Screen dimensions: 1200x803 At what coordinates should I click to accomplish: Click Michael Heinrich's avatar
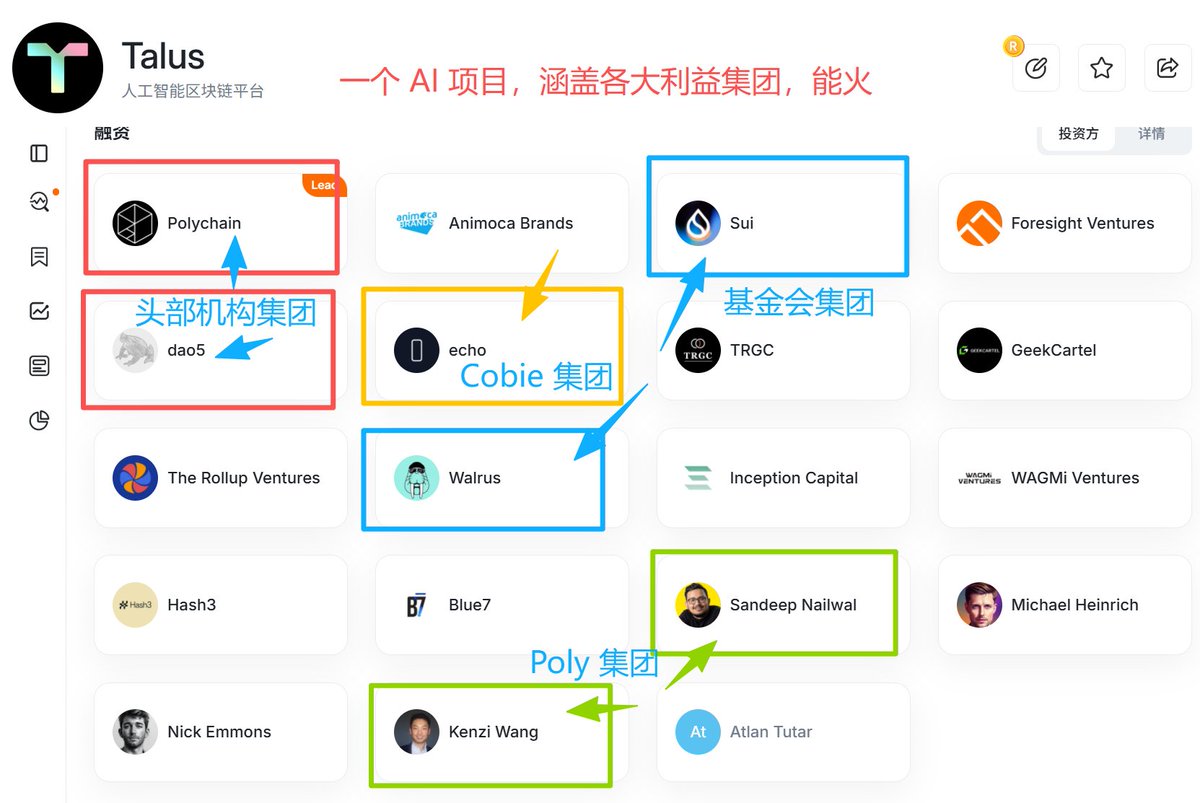click(x=979, y=605)
